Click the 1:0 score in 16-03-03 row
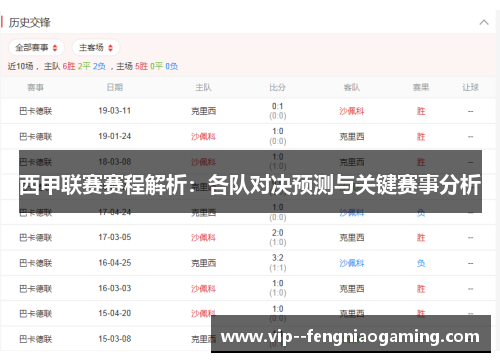Screen dimensions: 500x362 click(278, 283)
